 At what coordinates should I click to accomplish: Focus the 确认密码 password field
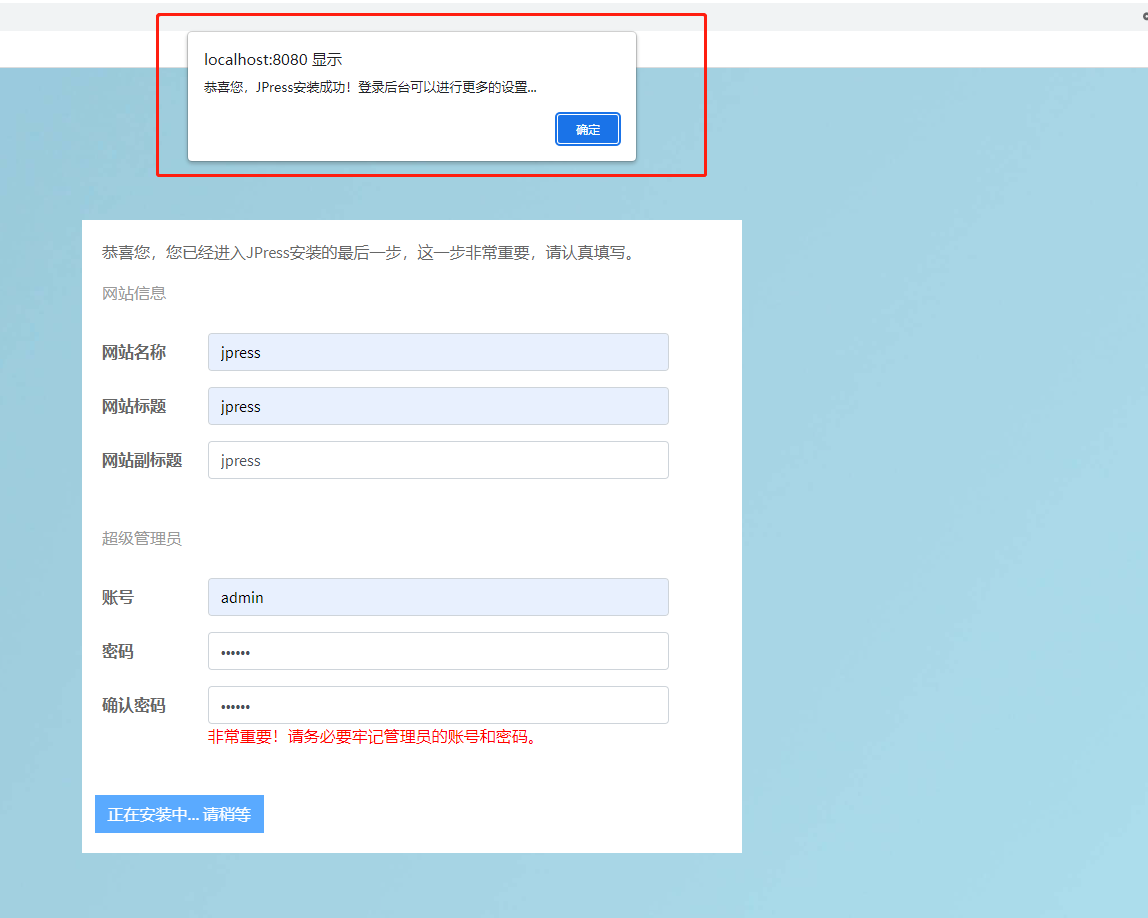pos(438,705)
